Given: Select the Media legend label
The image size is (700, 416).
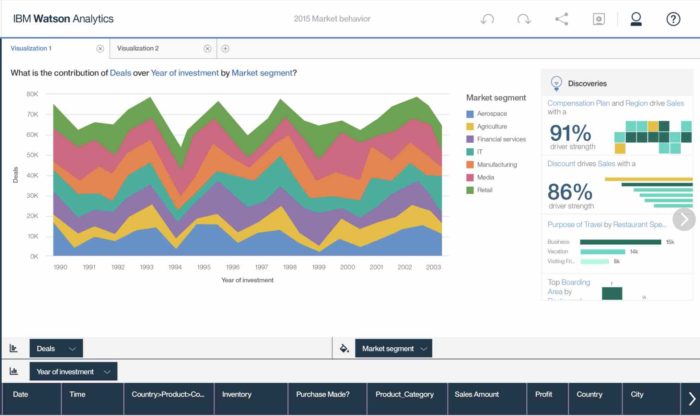Looking at the screenshot, I should point(486,177).
